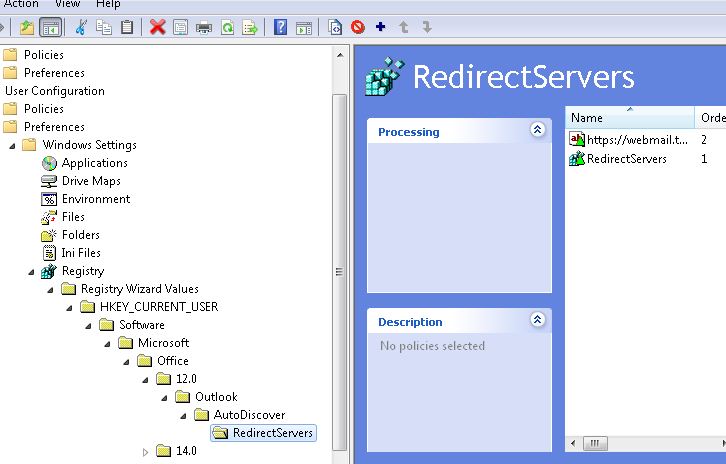
Task: Select the Windows Settings folder
Action: click(89, 145)
